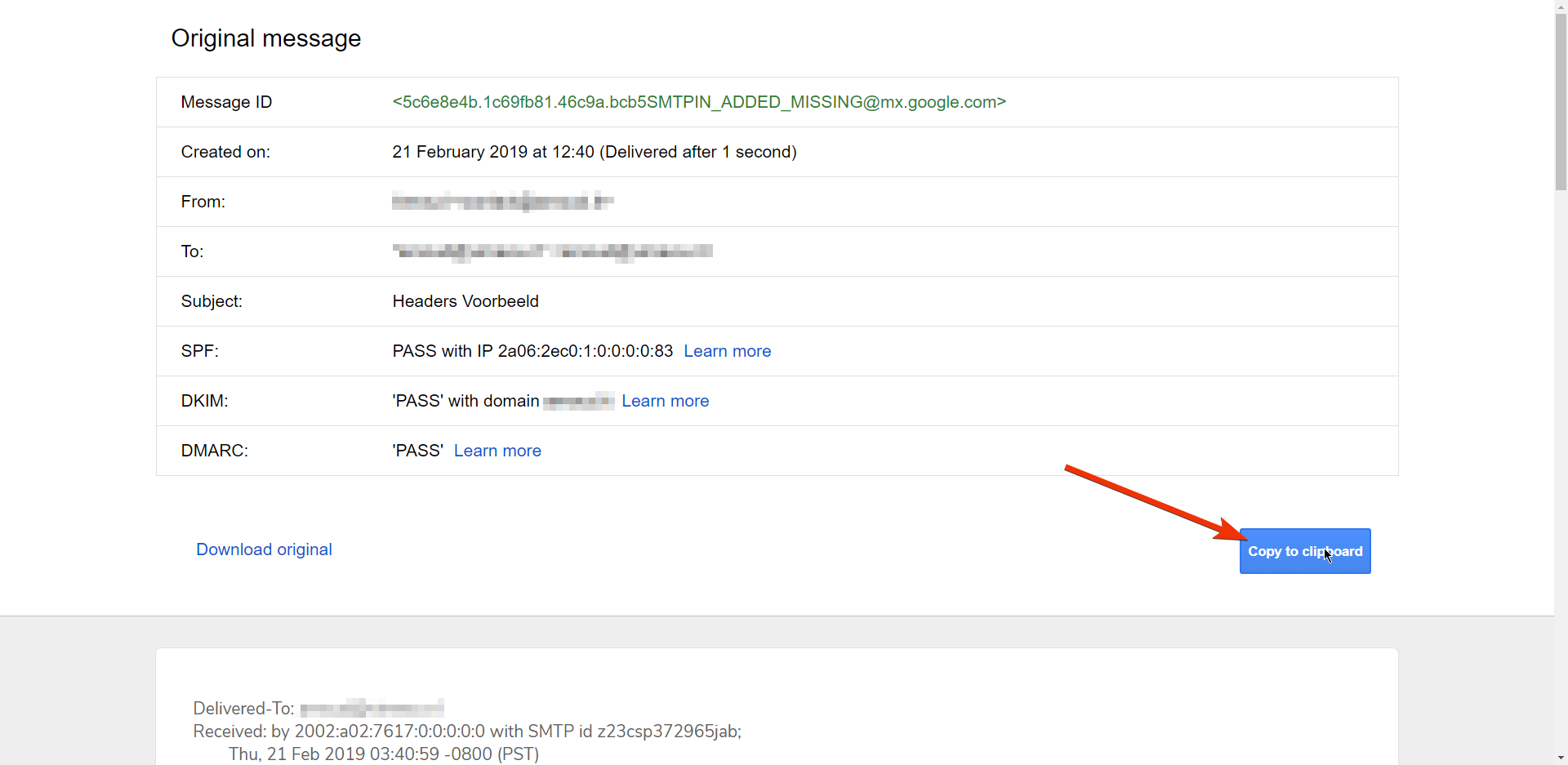Click the blurred To recipient address
This screenshot has width=1568, height=765.
(552, 251)
